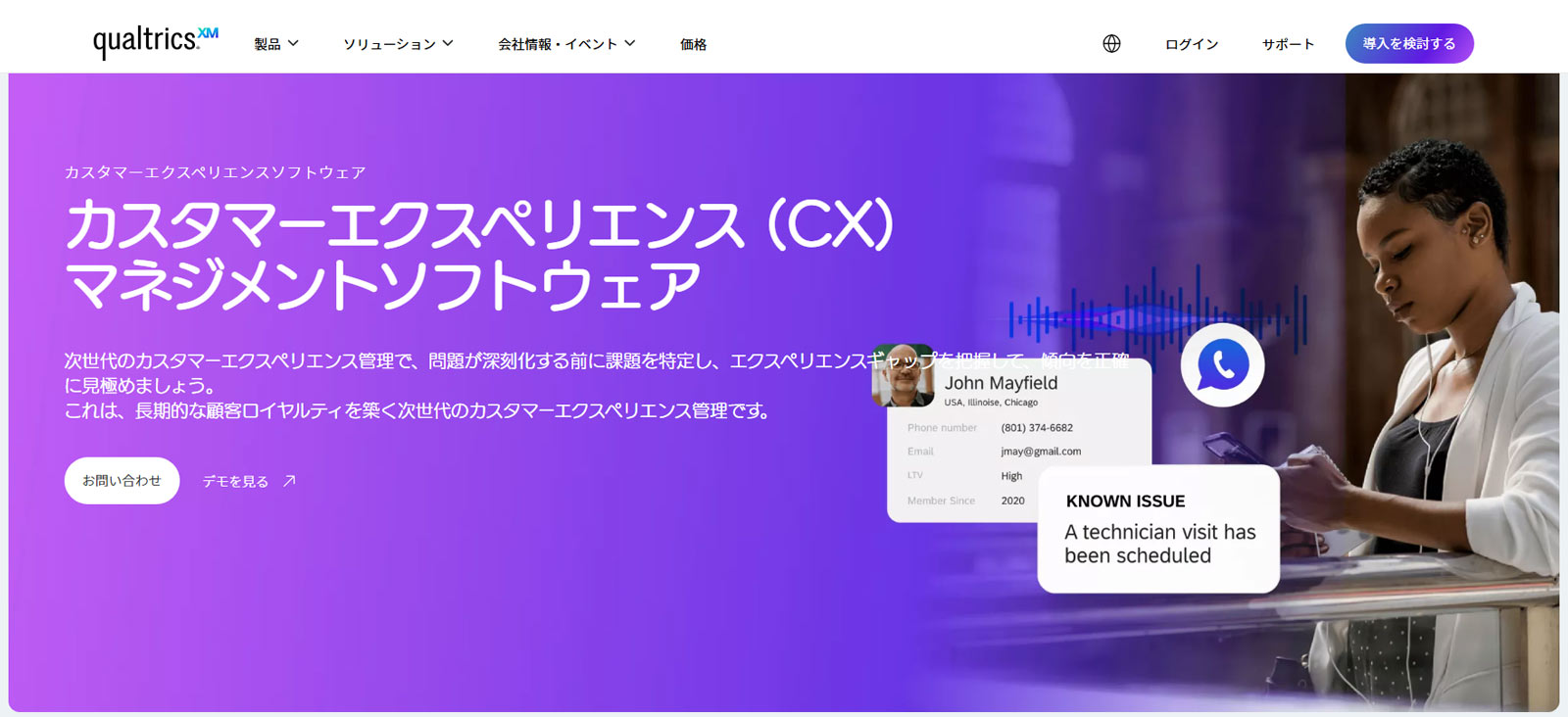Click the audio waveform graphic

(x=1157, y=316)
